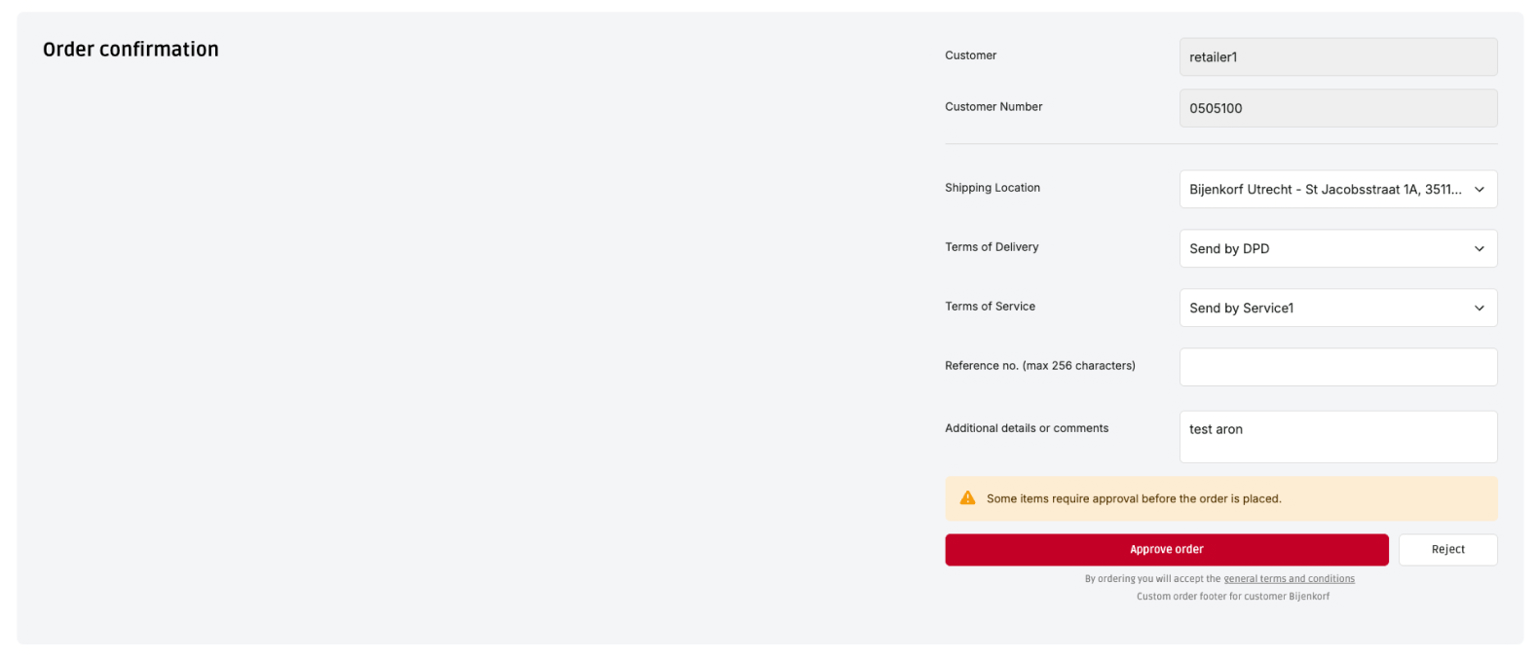This screenshot has height=657, width=1536.
Task: Click the Customer Number field showing 0505100
Action: 1338,108
